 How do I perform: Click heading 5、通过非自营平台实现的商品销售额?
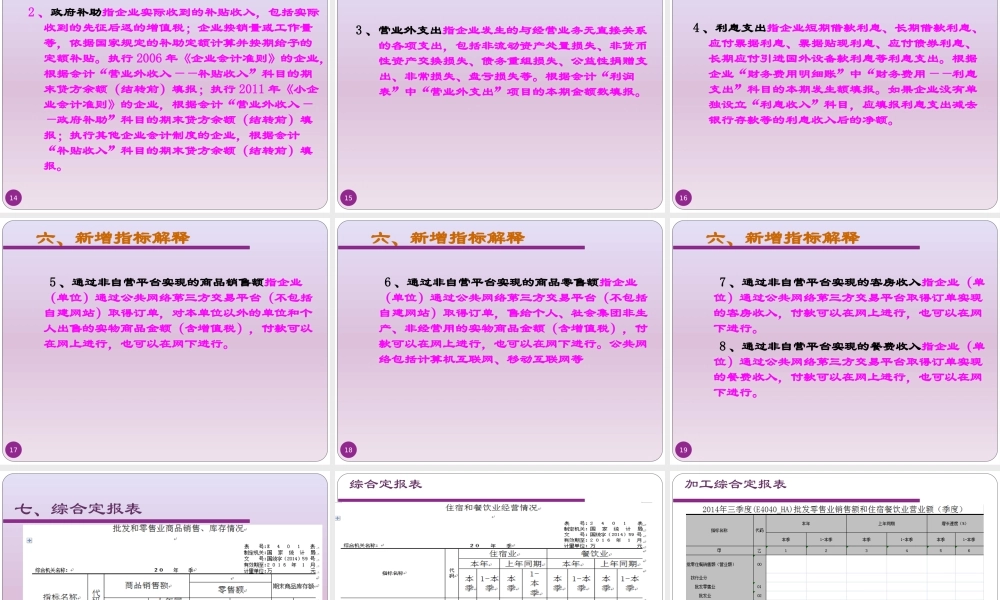click(157, 282)
